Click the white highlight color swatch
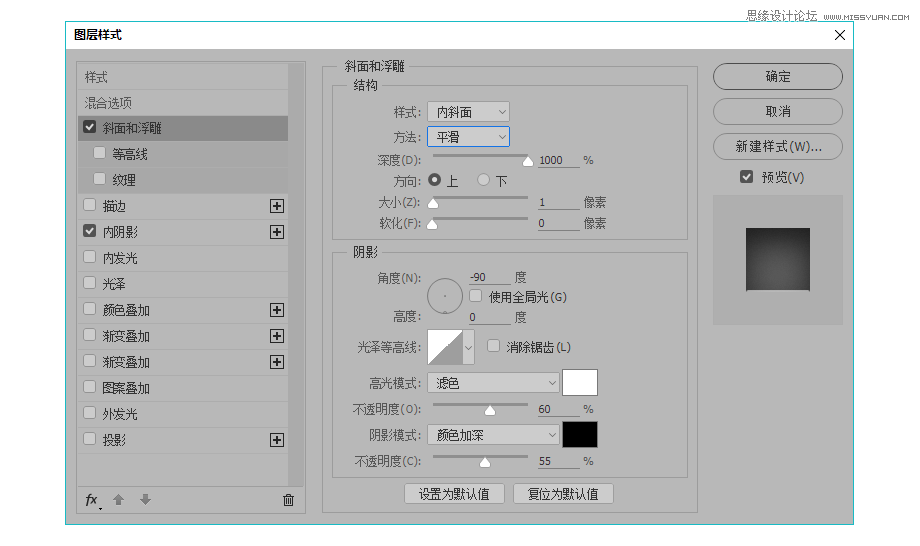920x546 pixels. pos(580,382)
